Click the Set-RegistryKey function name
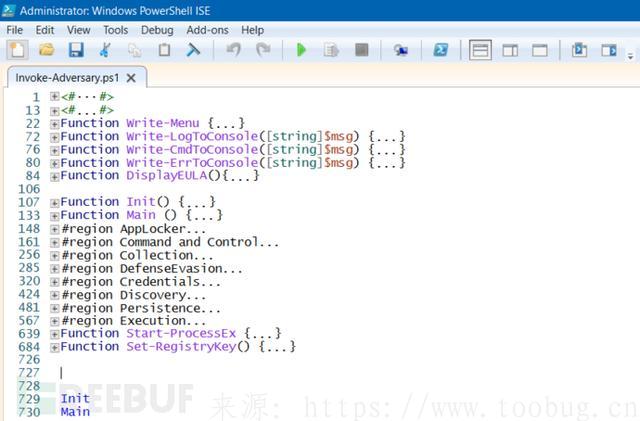 tap(181, 347)
